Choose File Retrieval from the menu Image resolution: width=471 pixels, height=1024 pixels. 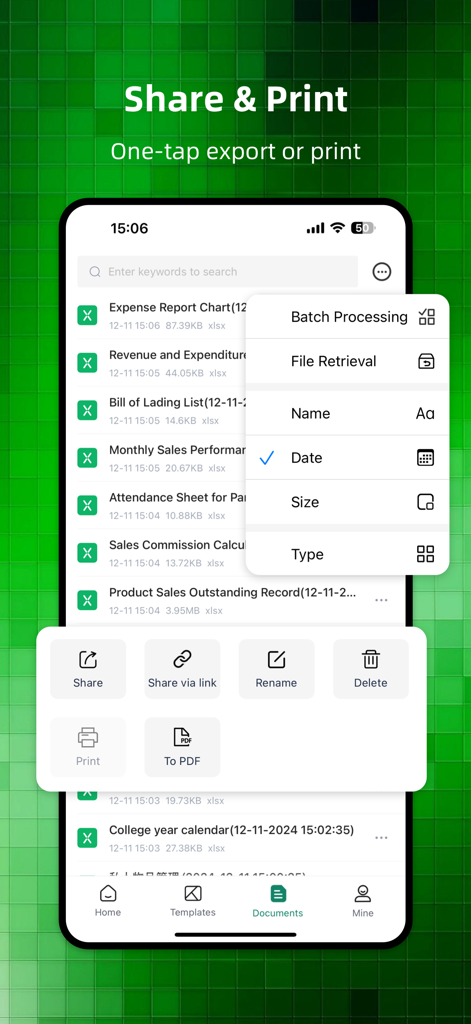coord(348,361)
